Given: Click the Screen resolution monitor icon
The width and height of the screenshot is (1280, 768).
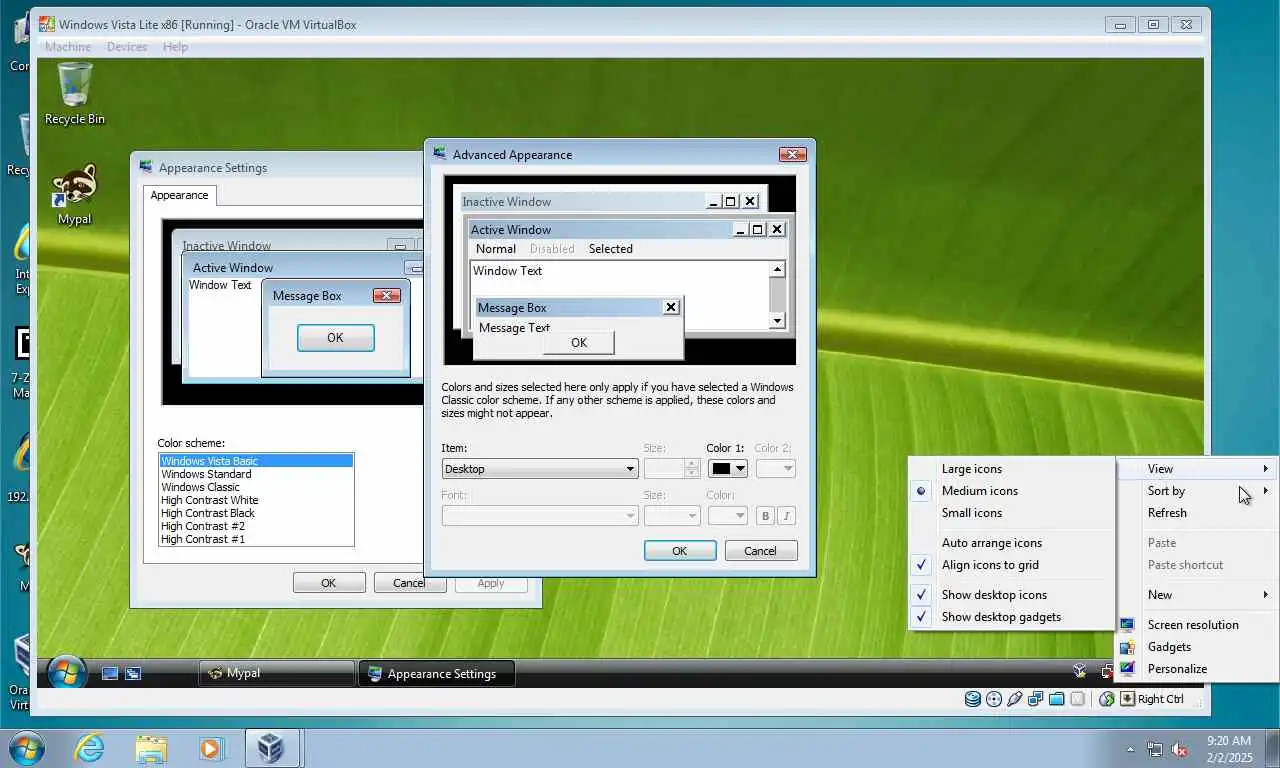Looking at the screenshot, I should [1128, 625].
